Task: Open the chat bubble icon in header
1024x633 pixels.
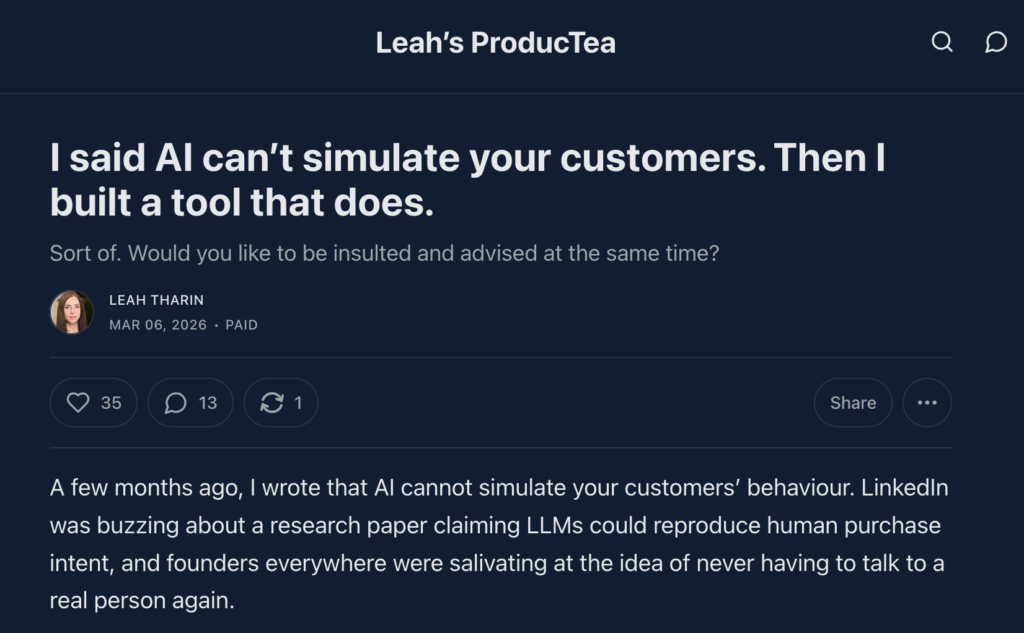Action: pyautogui.click(x=996, y=42)
